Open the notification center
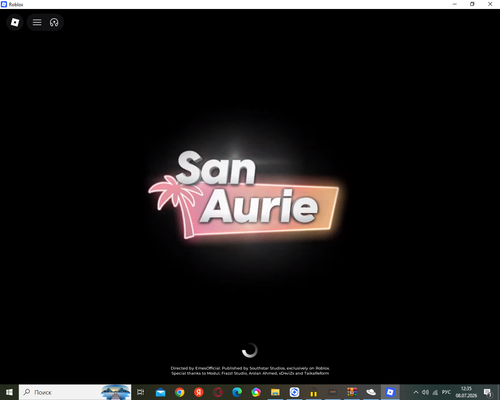500x400 pixels. [488, 392]
